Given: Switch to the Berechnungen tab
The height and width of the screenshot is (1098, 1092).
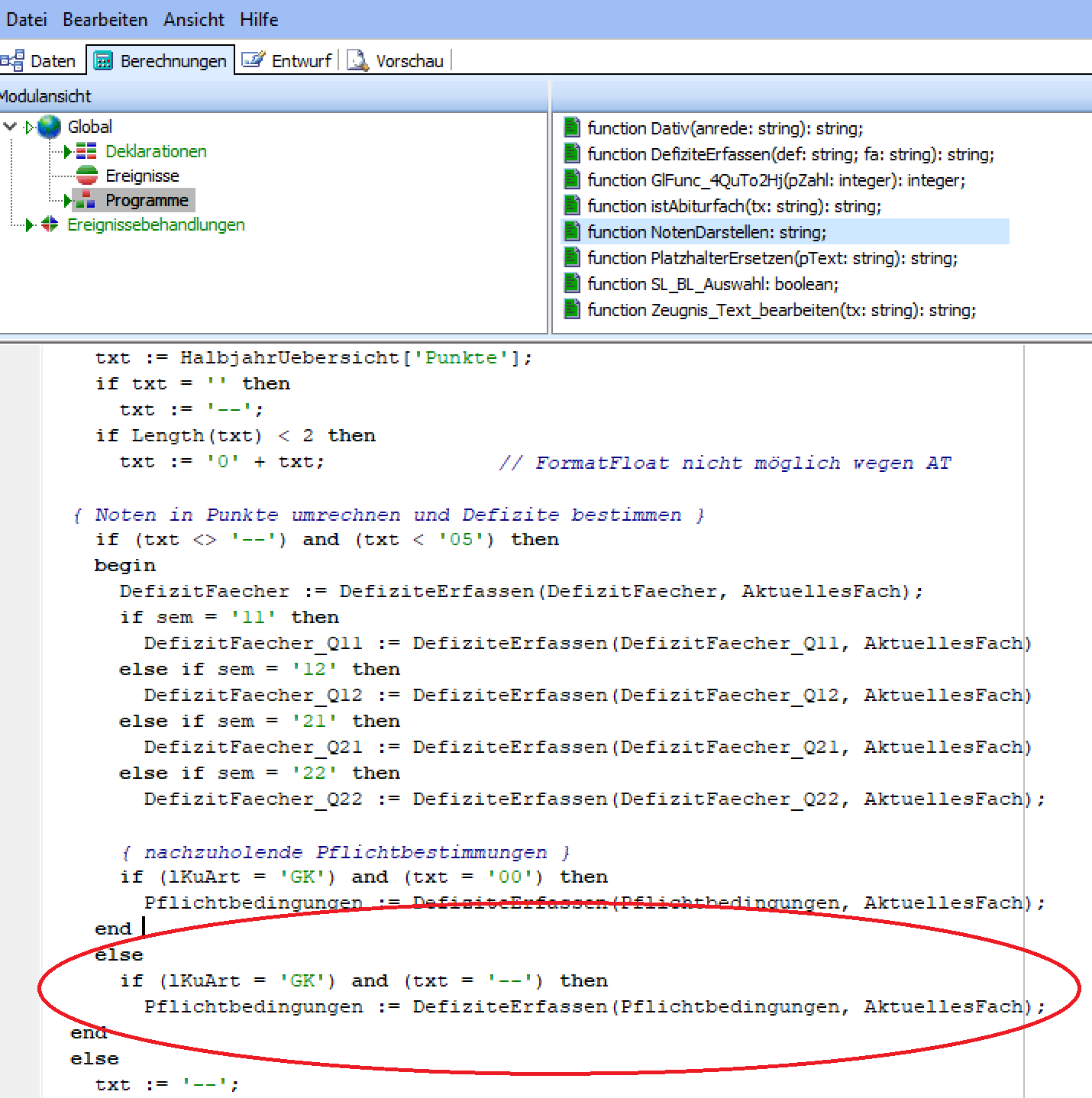Looking at the screenshot, I should [x=160, y=60].
